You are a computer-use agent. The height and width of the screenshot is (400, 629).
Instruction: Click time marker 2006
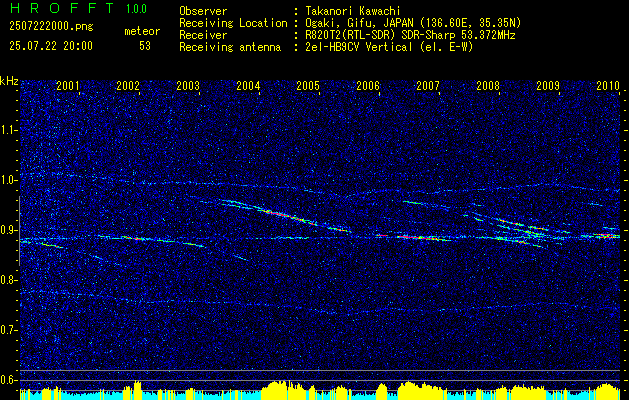pyautogui.click(x=368, y=85)
